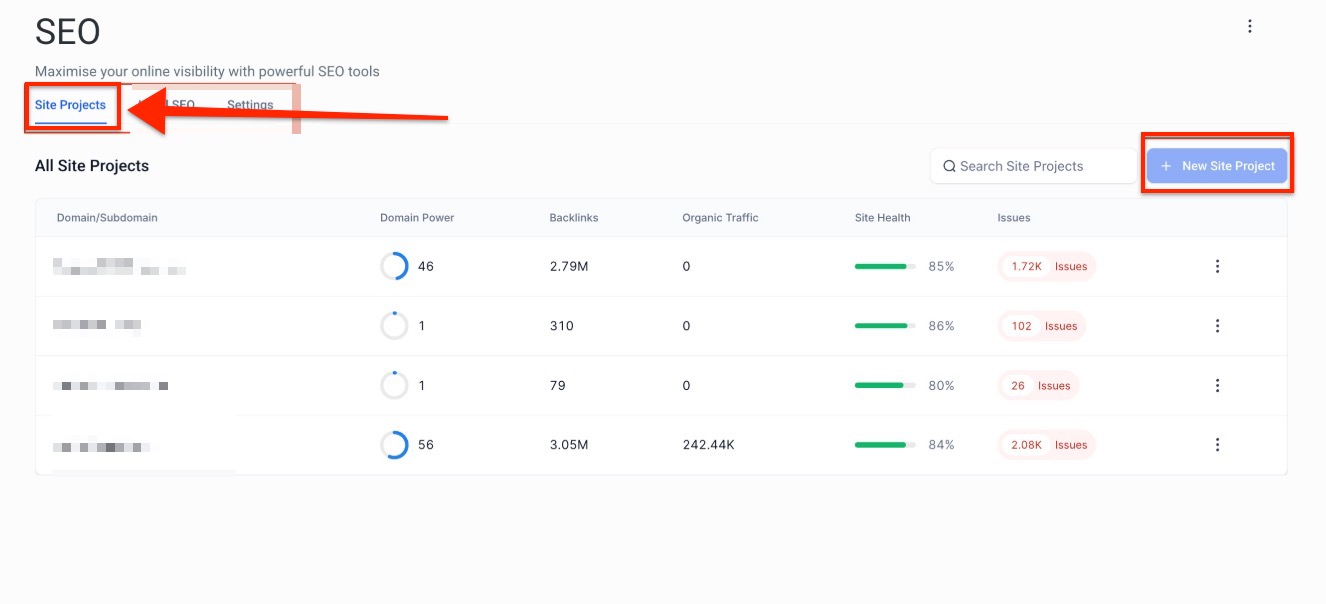Click the 85% site health progress bar
This screenshot has width=1326, height=604.
pos(884,267)
